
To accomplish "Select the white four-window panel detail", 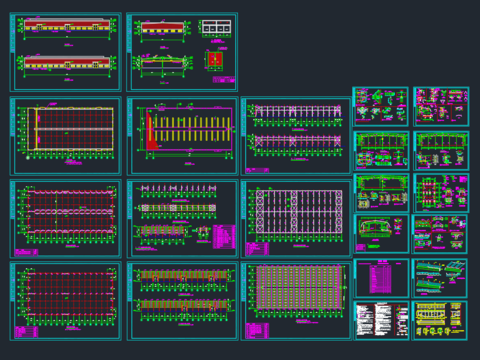I will pyautogui.click(x=216, y=27).
